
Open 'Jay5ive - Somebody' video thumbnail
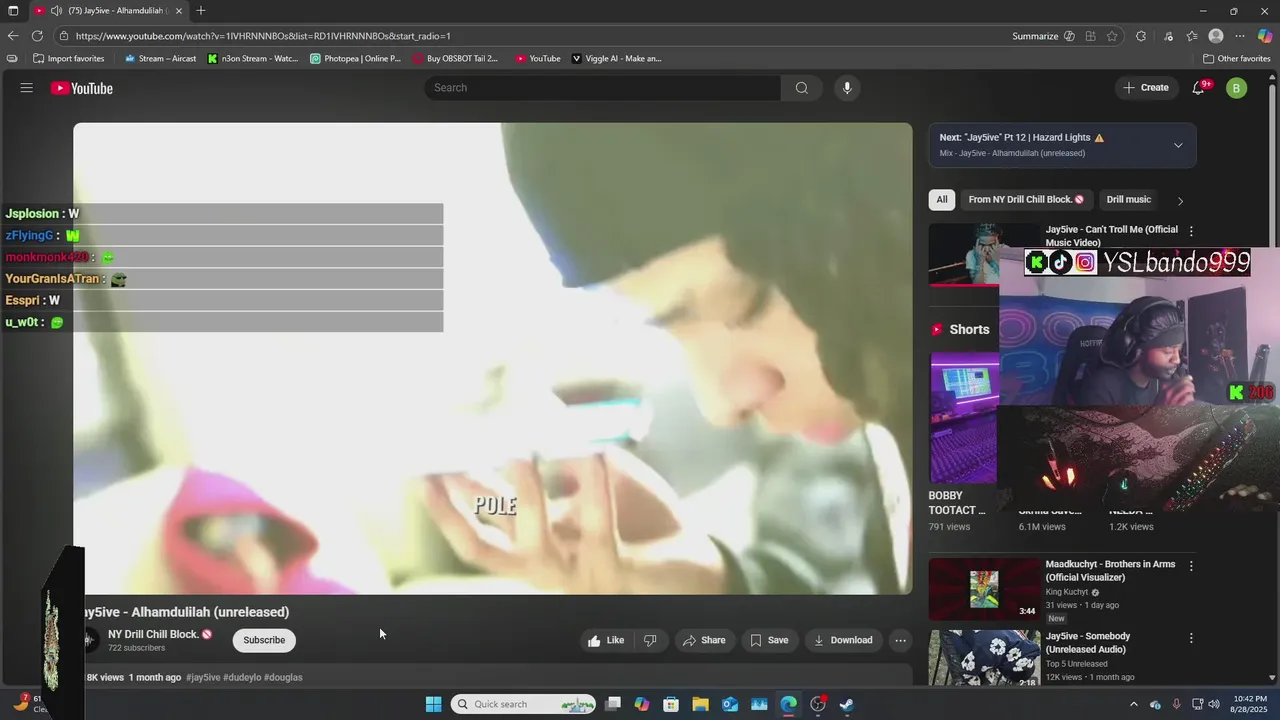tap(985, 658)
